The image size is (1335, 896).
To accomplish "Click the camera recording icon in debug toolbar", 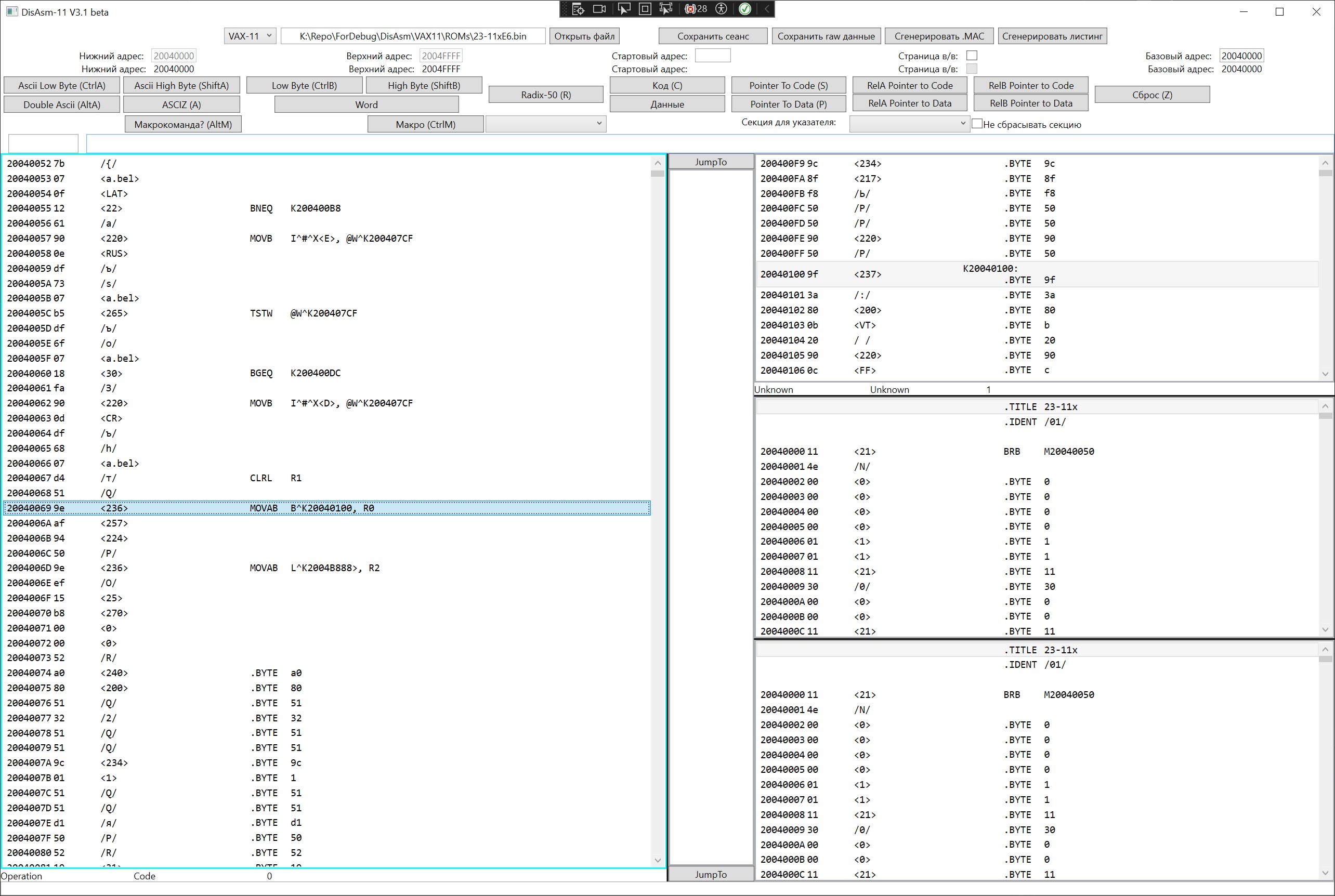I will point(599,8).
